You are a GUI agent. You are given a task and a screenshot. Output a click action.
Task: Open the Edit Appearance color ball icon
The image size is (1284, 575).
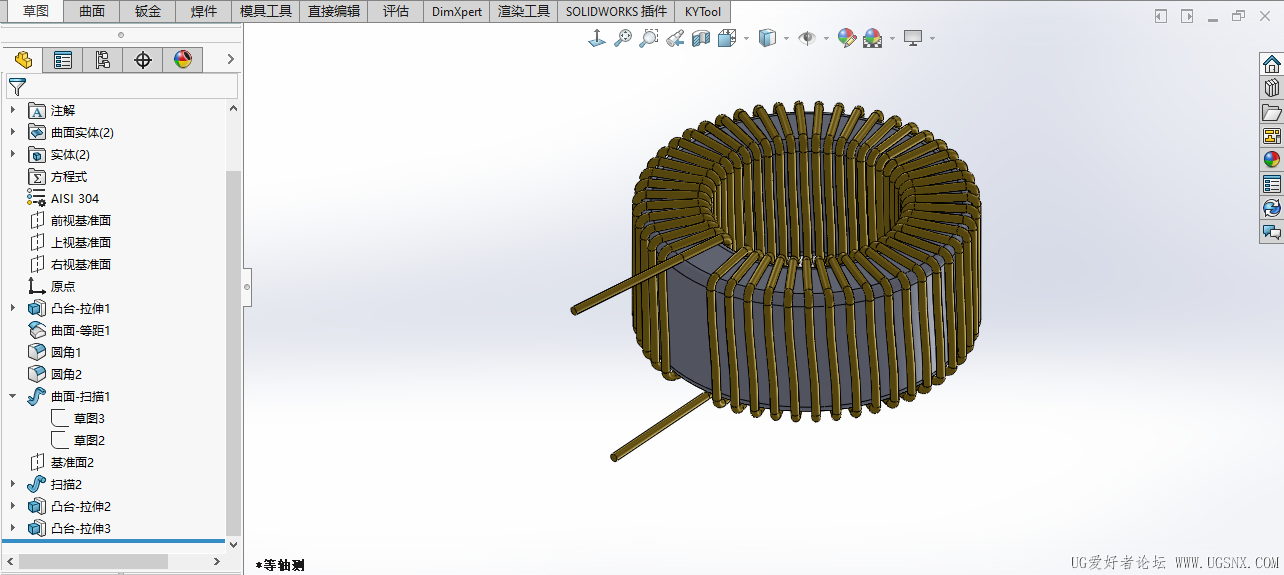pos(847,38)
